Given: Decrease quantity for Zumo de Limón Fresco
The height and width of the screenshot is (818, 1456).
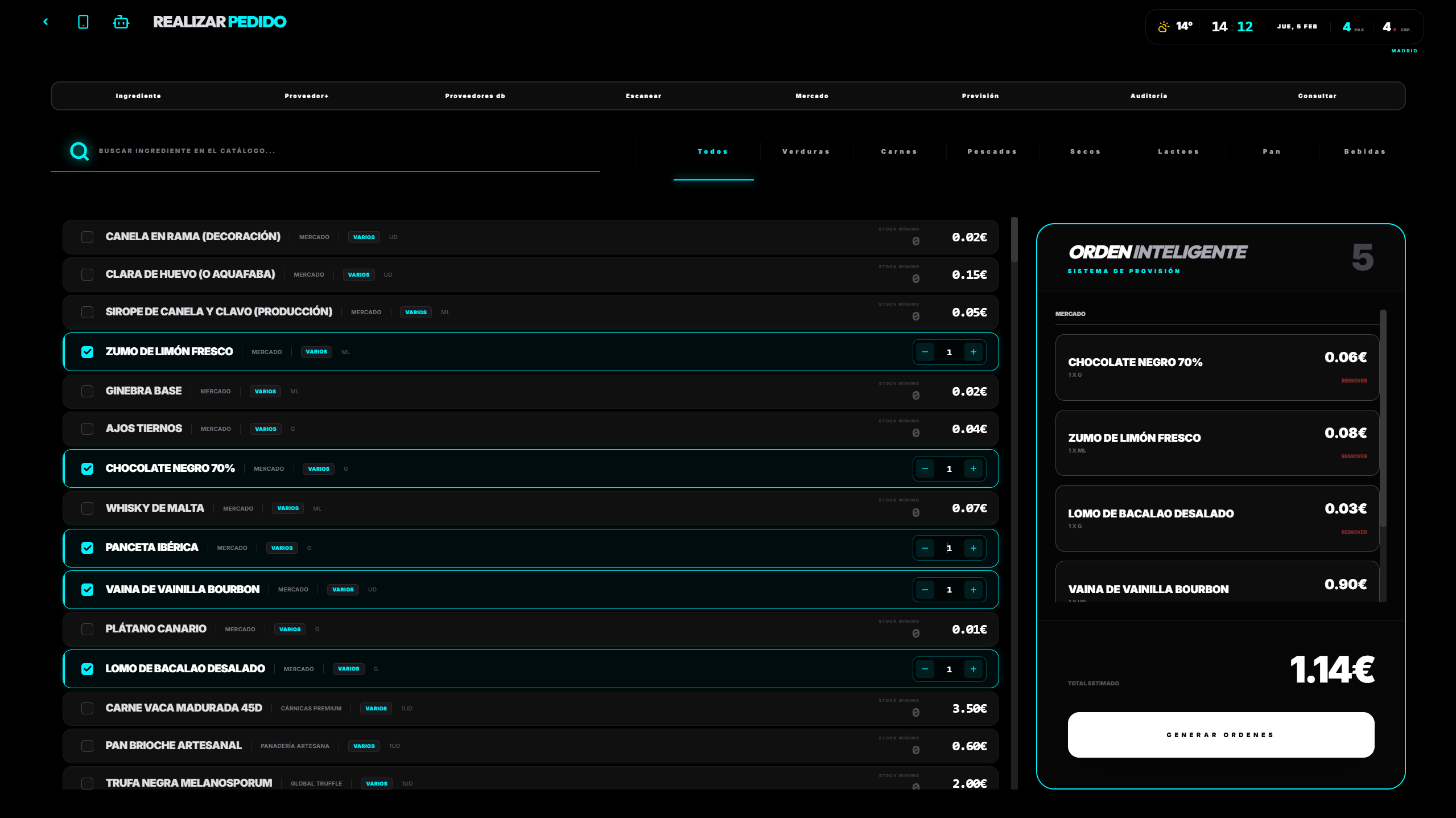Looking at the screenshot, I should point(925,352).
